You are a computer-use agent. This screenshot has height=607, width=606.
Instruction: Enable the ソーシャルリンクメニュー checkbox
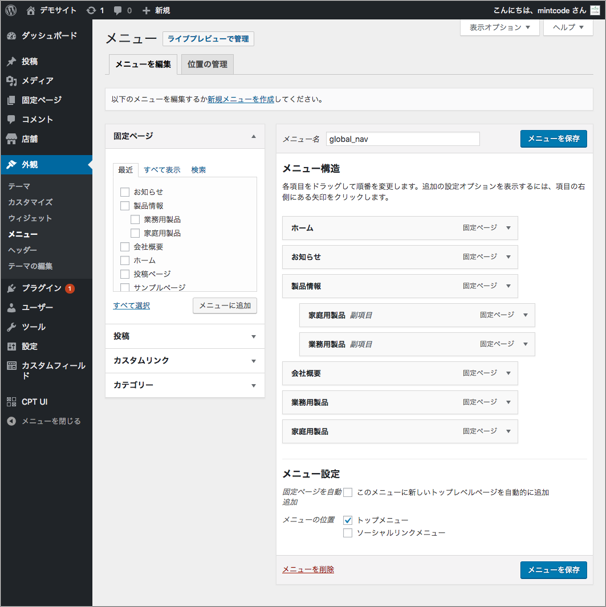pyautogui.click(x=348, y=533)
